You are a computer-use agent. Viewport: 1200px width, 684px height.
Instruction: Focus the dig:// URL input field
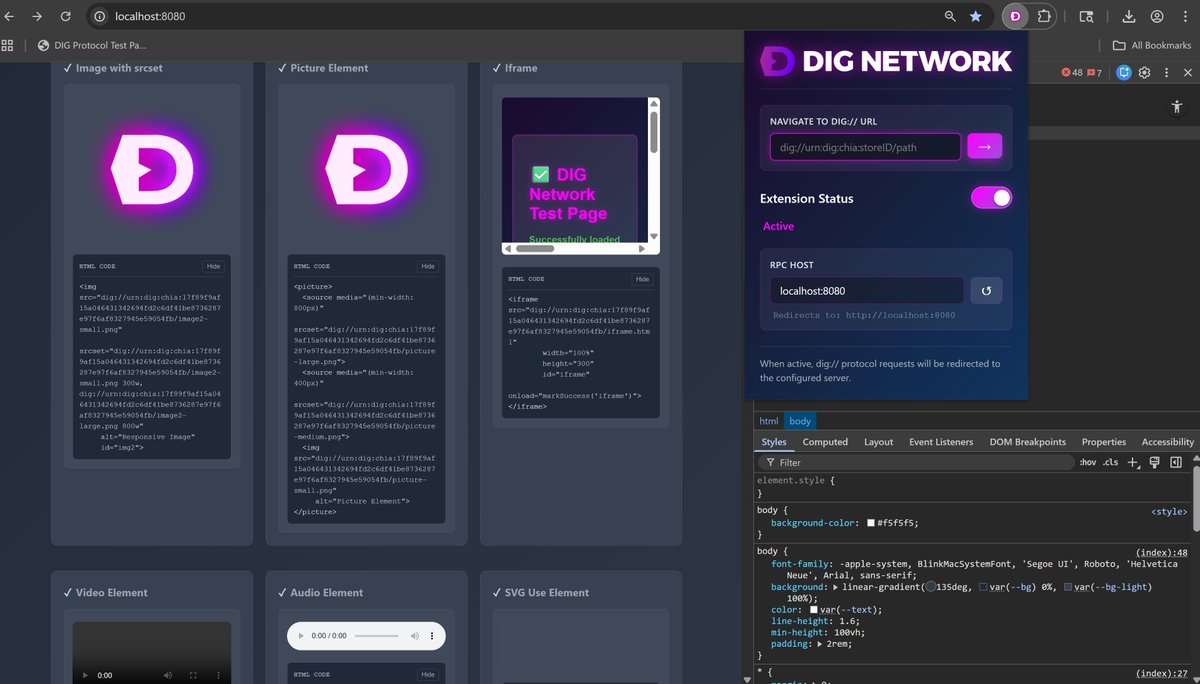click(865, 147)
